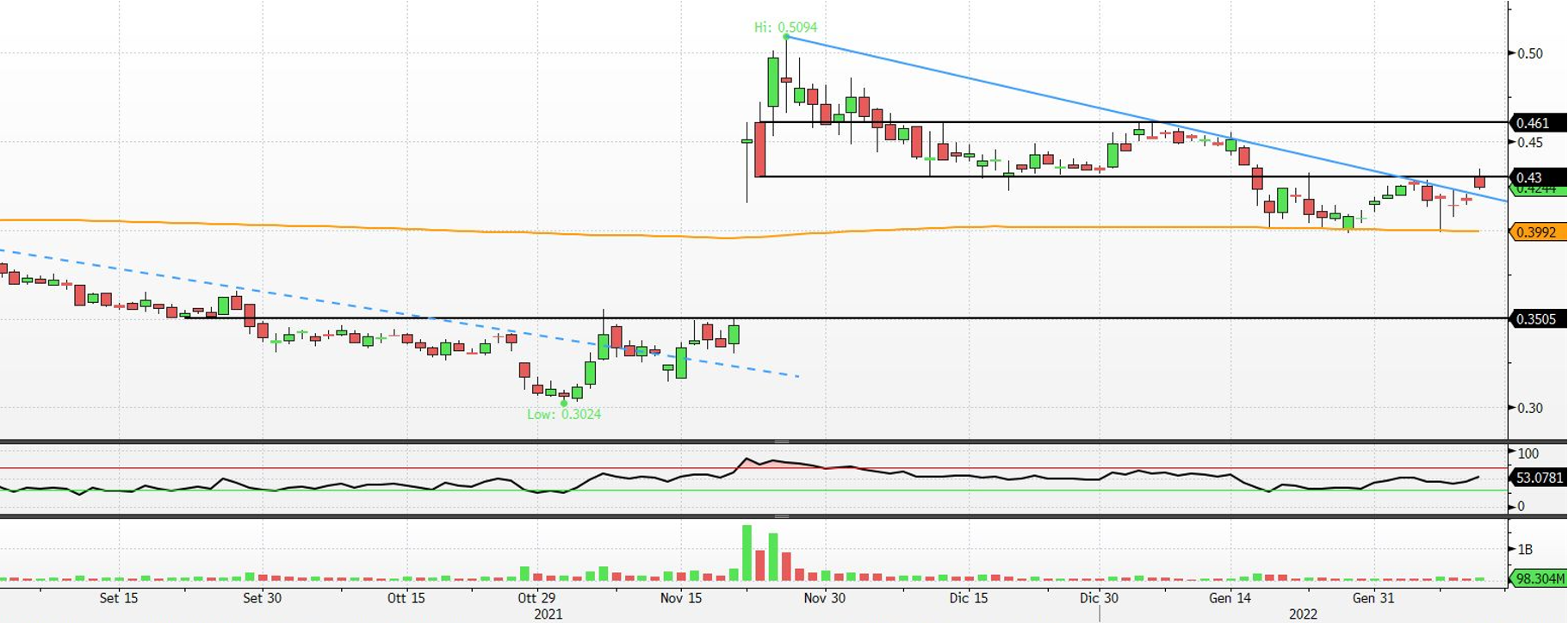Viewport: 1568px width, 623px height.
Task: Click the 2021 year label on time axis
Action: point(548,614)
